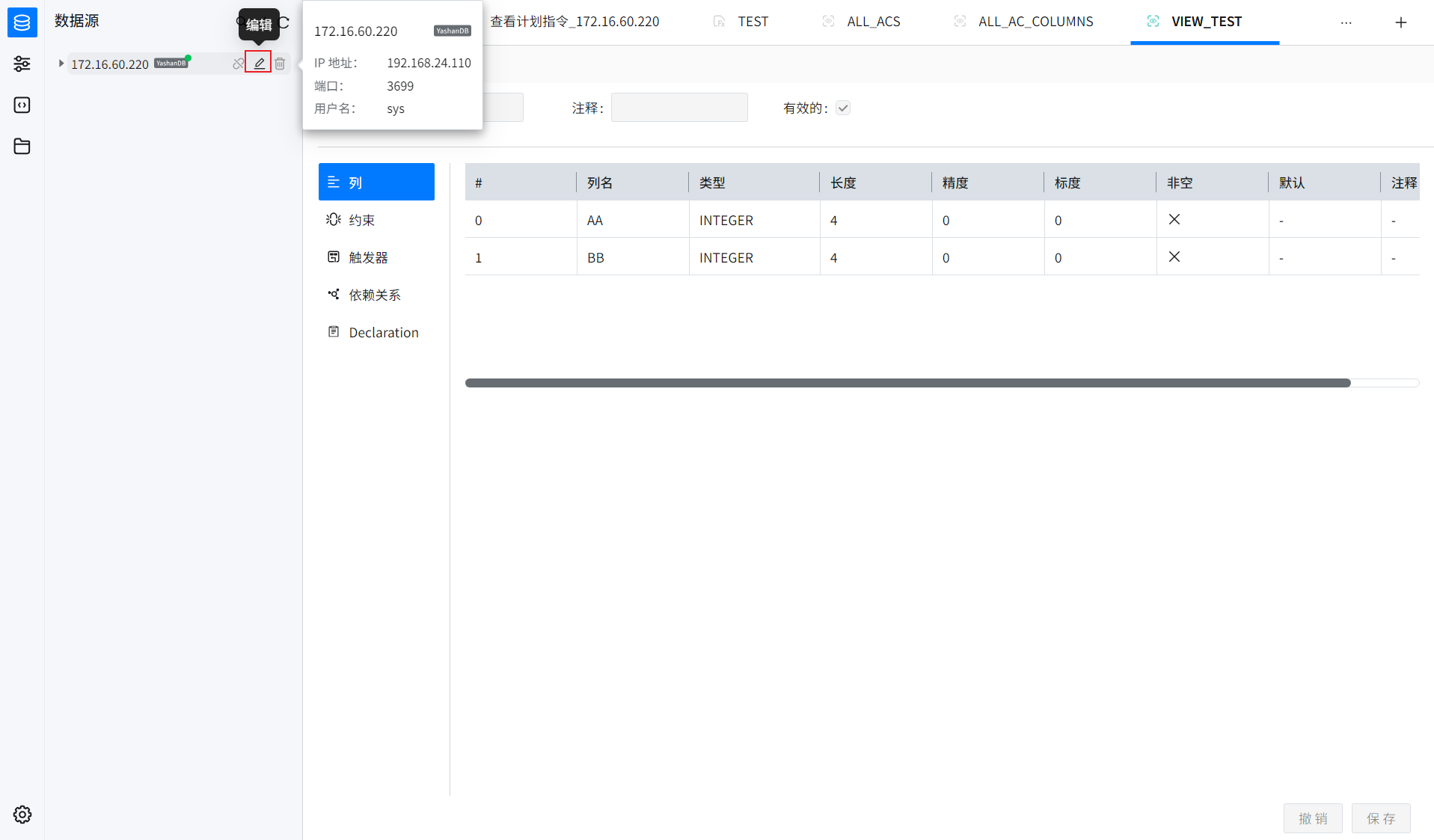Click the horizontal scrollbar under the columns table
1434x840 pixels.
[x=907, y=383]
